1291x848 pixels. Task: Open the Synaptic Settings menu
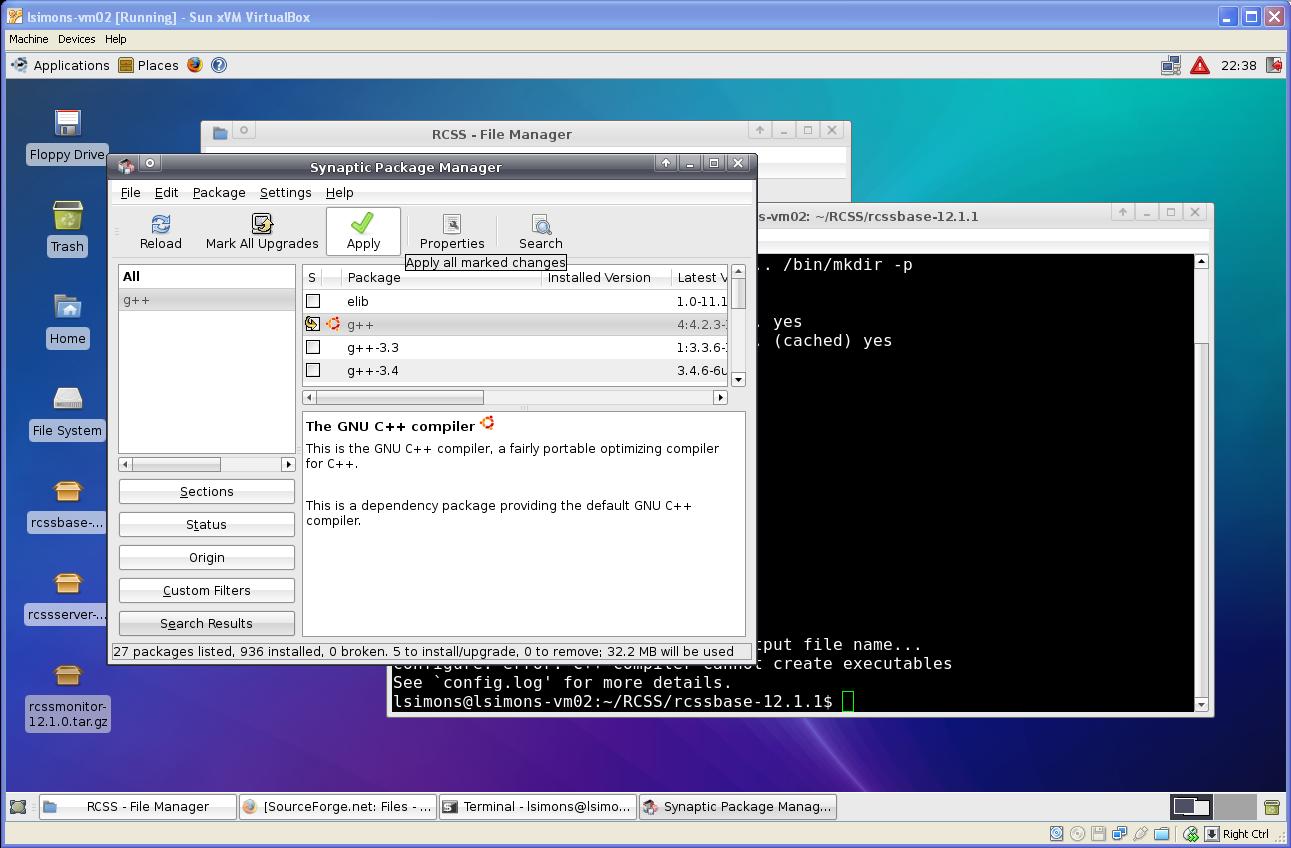[x=285, y=192]
